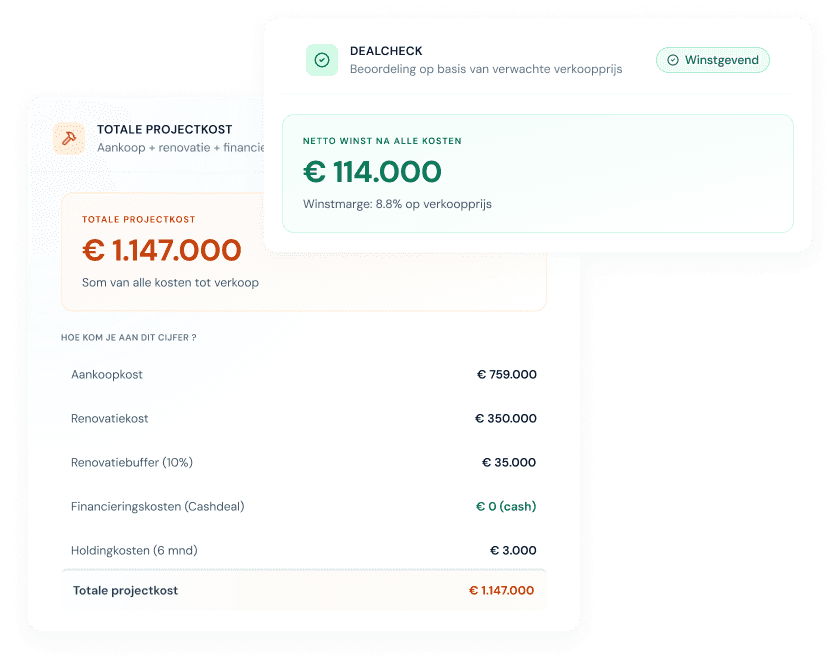Click the € 350.000 value
Screen dimensions: 840x670
[x=505, y=418]
